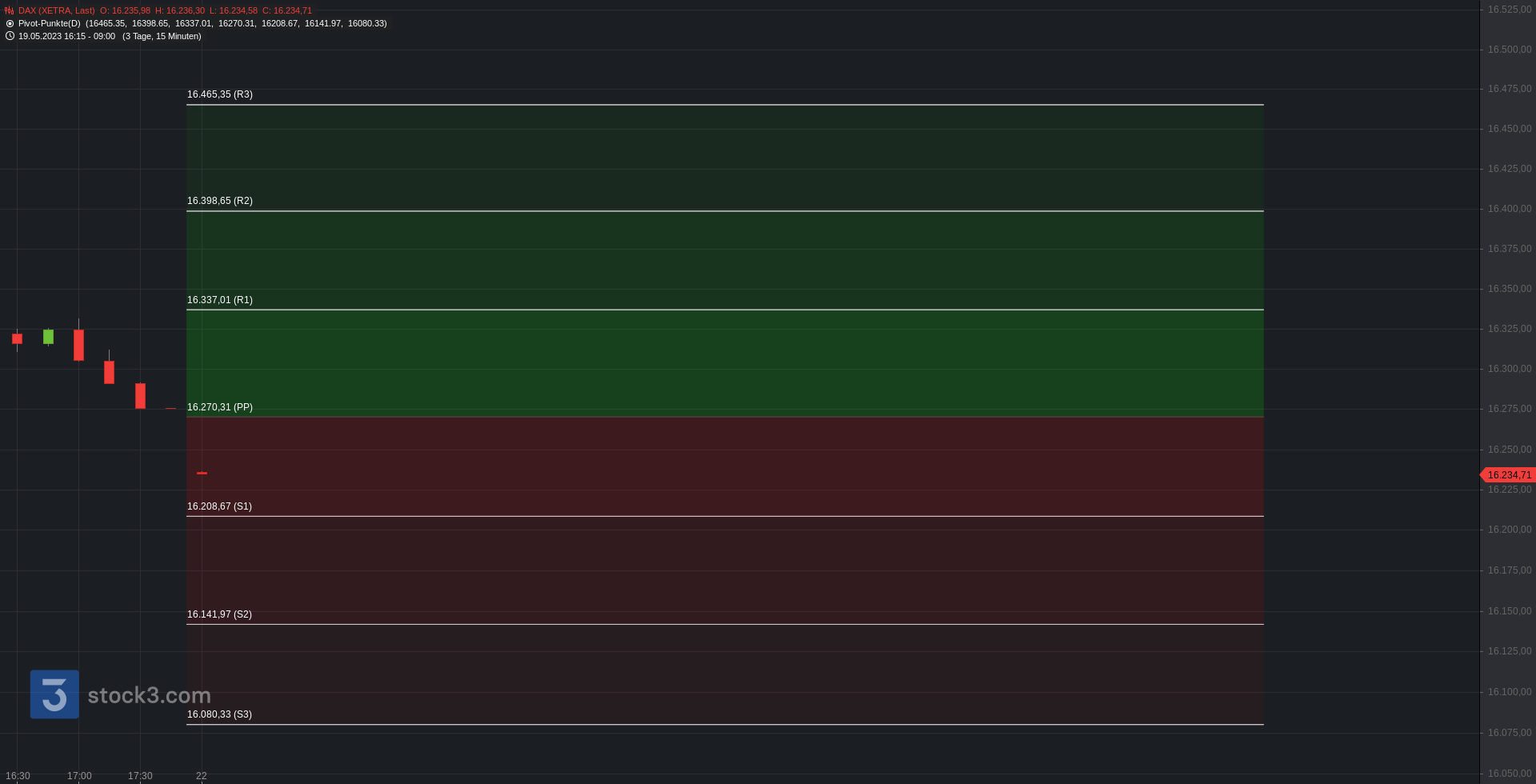This screenshot has height=784, width=1536.
Task: Click the Pivot-Punkte indicator icon
Action: click(10, 24)
